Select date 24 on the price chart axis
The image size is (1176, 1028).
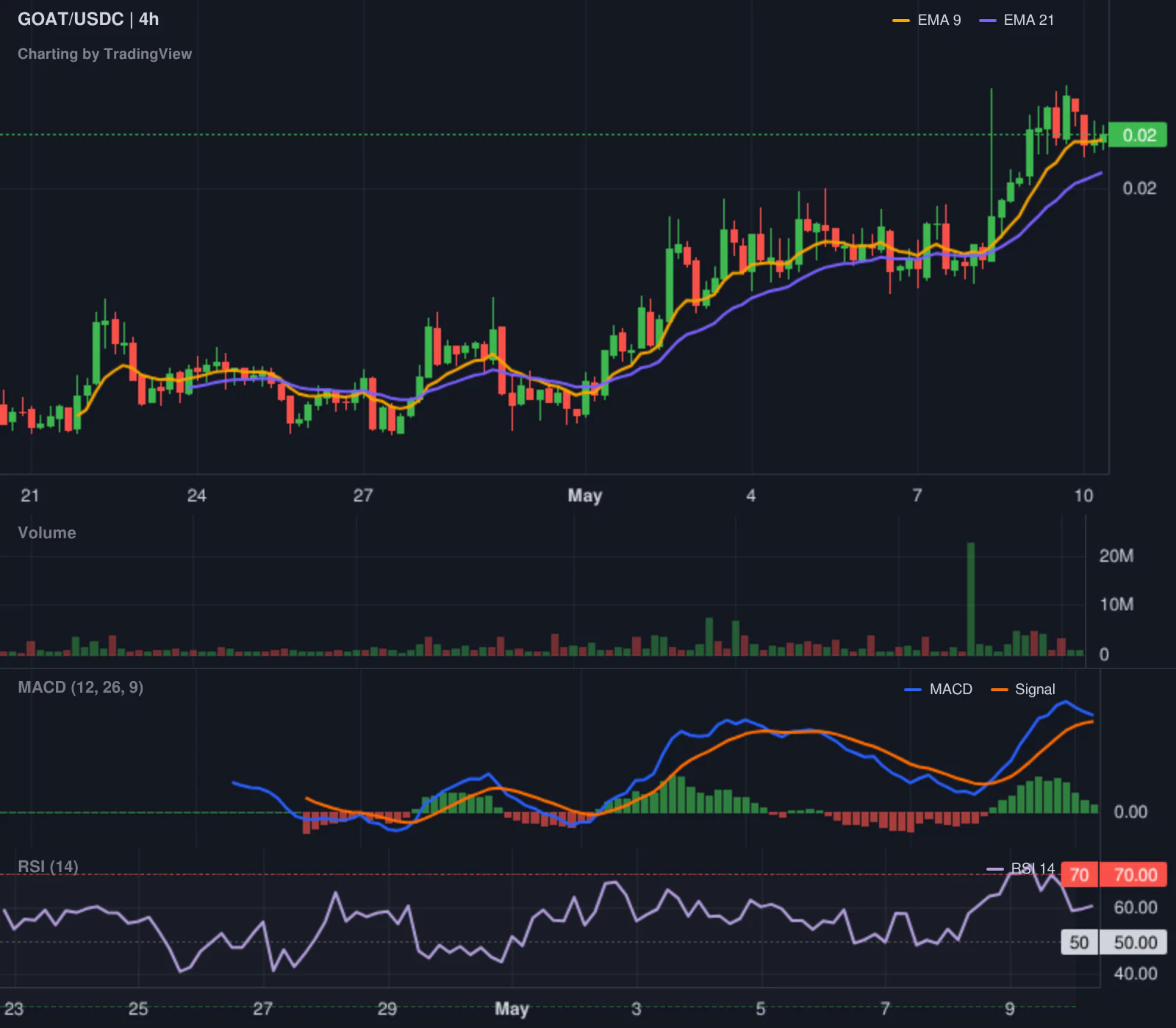click(196, 496)
